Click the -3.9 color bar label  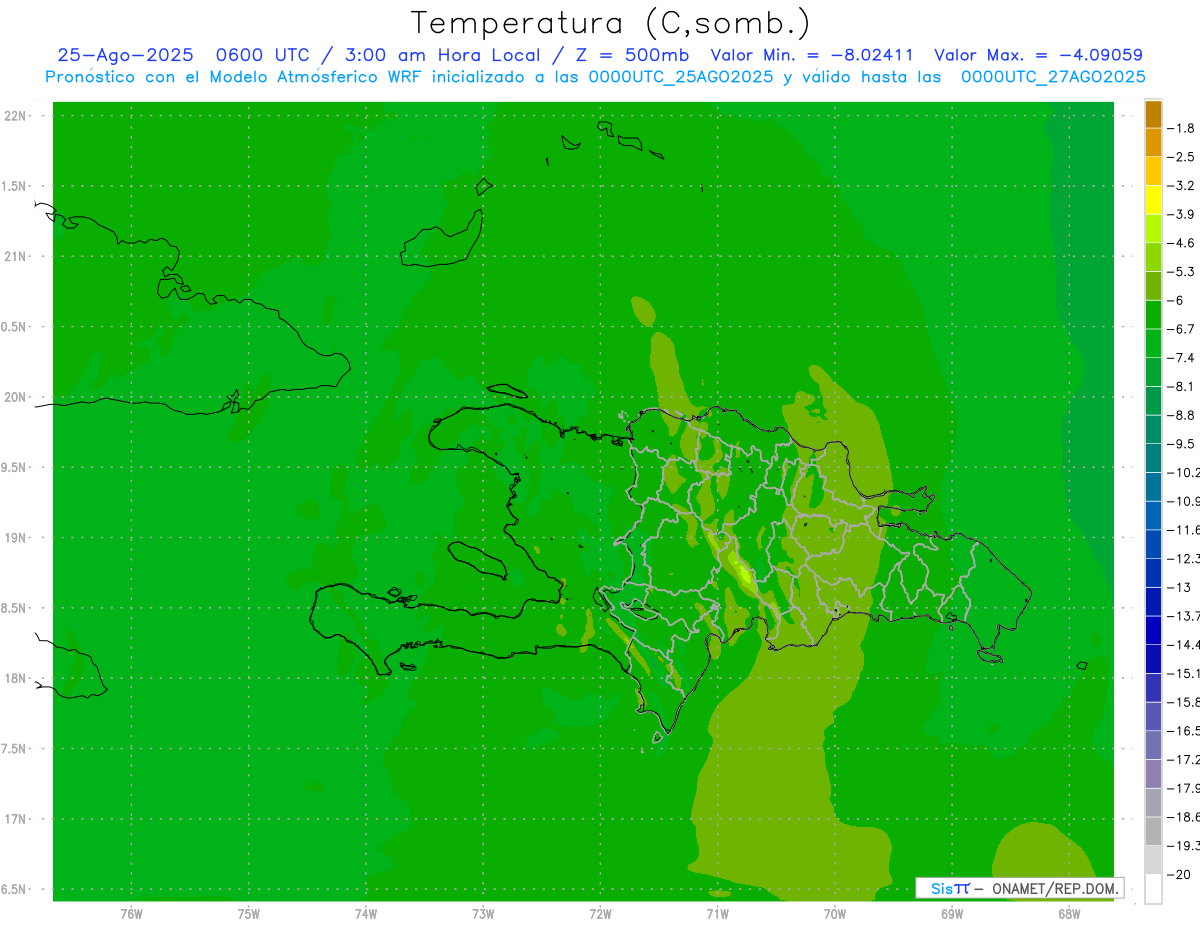tap(1183, 214)
